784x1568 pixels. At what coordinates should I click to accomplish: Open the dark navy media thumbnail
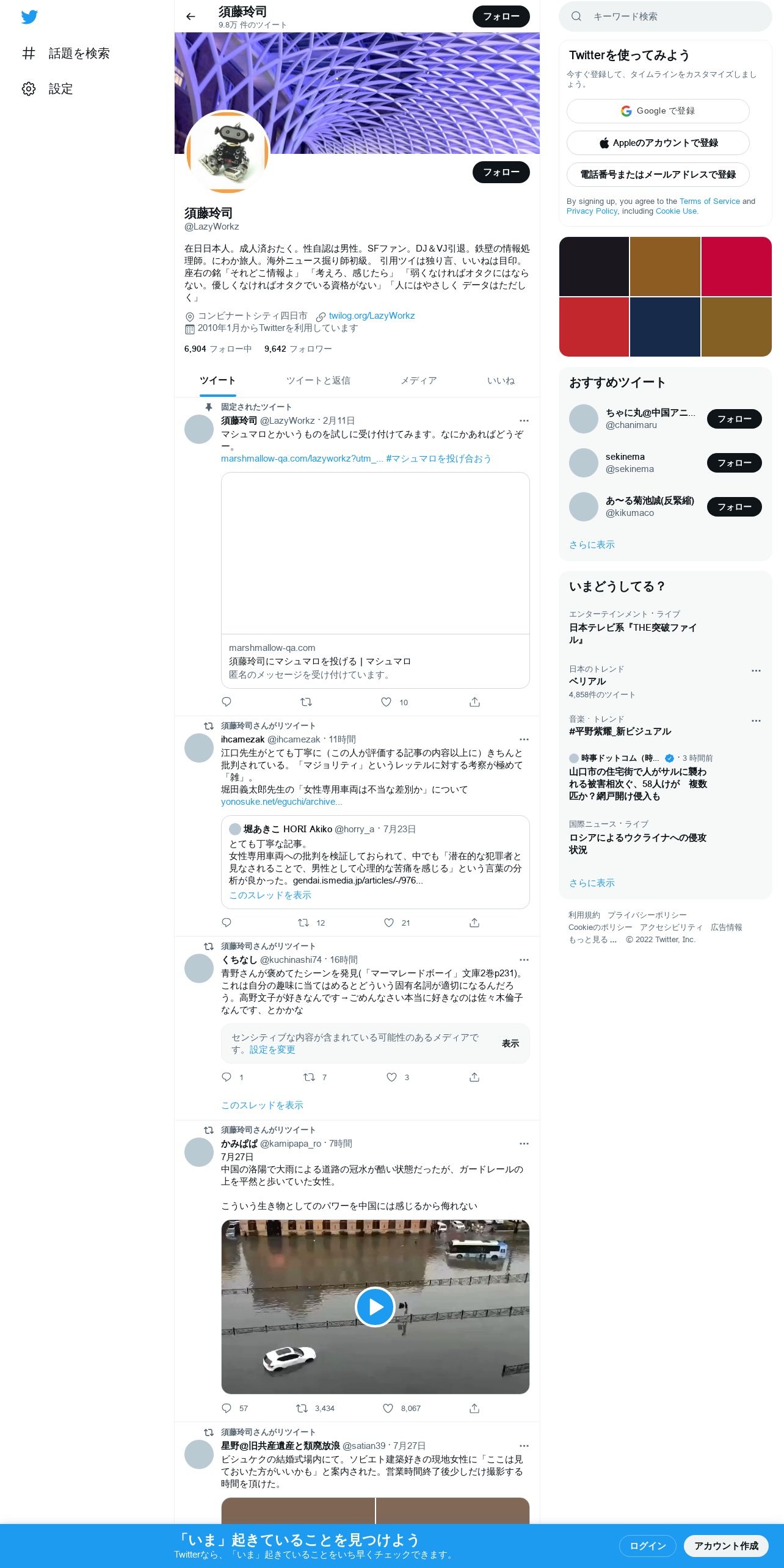pos(665,327)
